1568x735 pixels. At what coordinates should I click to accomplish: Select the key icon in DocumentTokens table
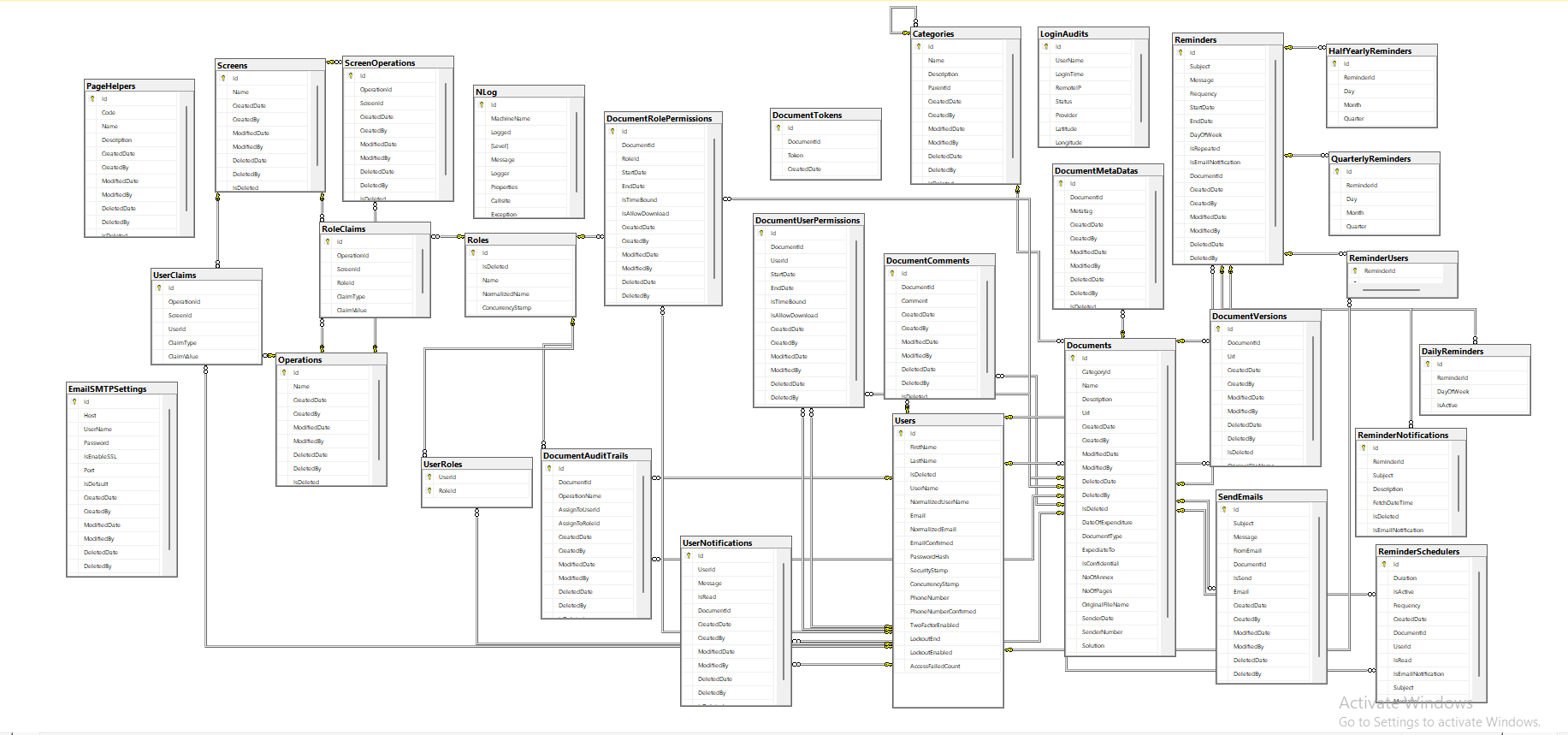778,128
